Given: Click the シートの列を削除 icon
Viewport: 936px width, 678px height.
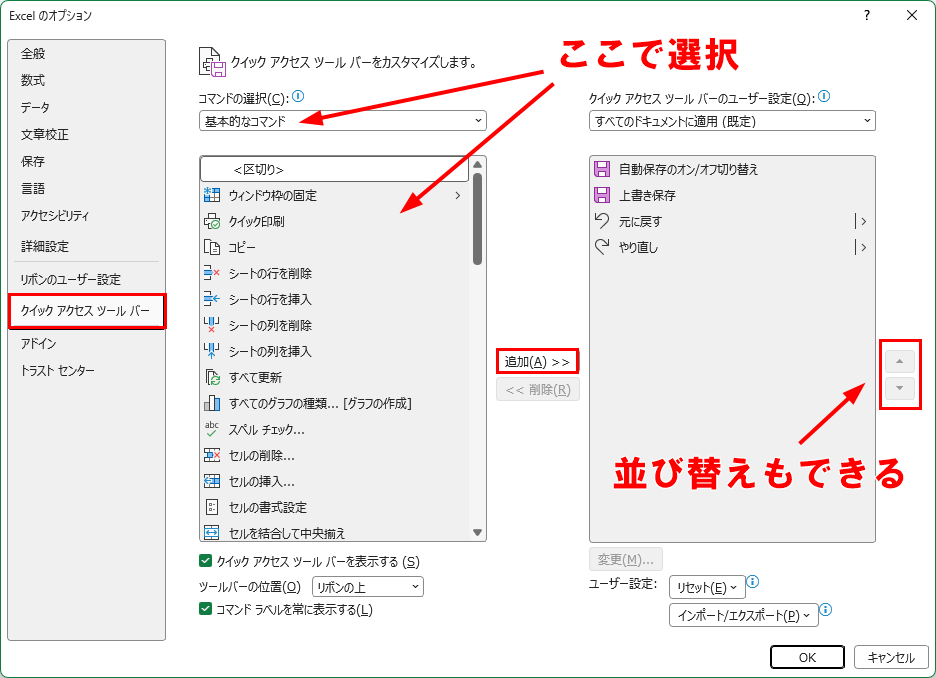Looking at the screenshot, I should click(x=211, y=325).
